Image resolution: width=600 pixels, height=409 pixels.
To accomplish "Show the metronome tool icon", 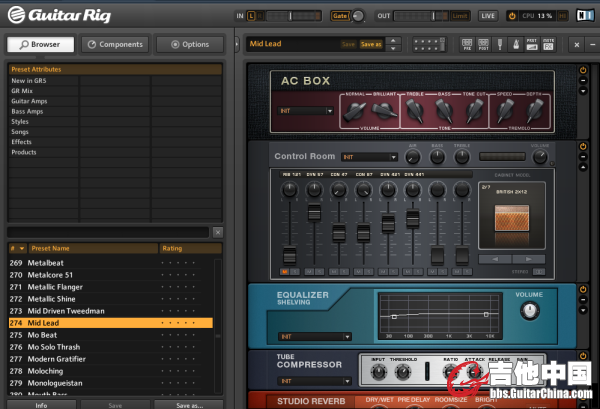I will [x=516, y=44].
